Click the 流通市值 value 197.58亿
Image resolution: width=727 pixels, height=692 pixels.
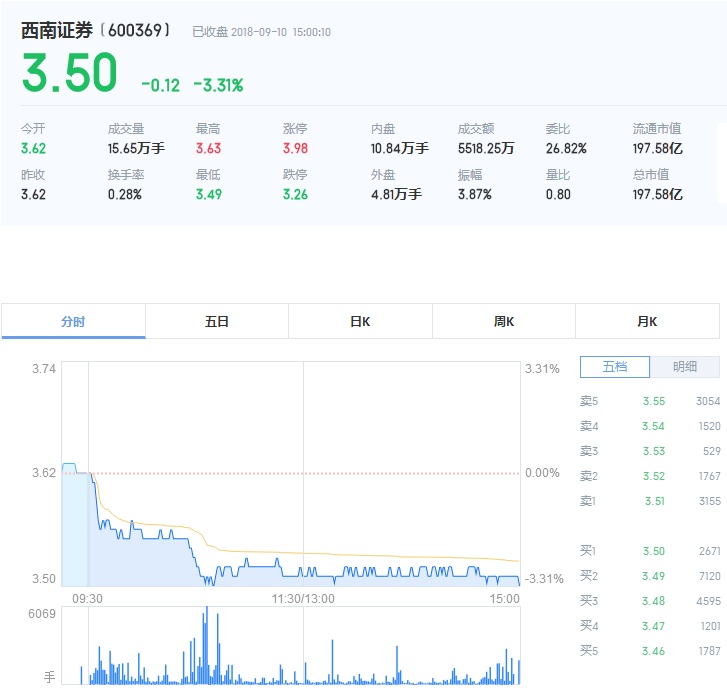click(x=657, y=148)
